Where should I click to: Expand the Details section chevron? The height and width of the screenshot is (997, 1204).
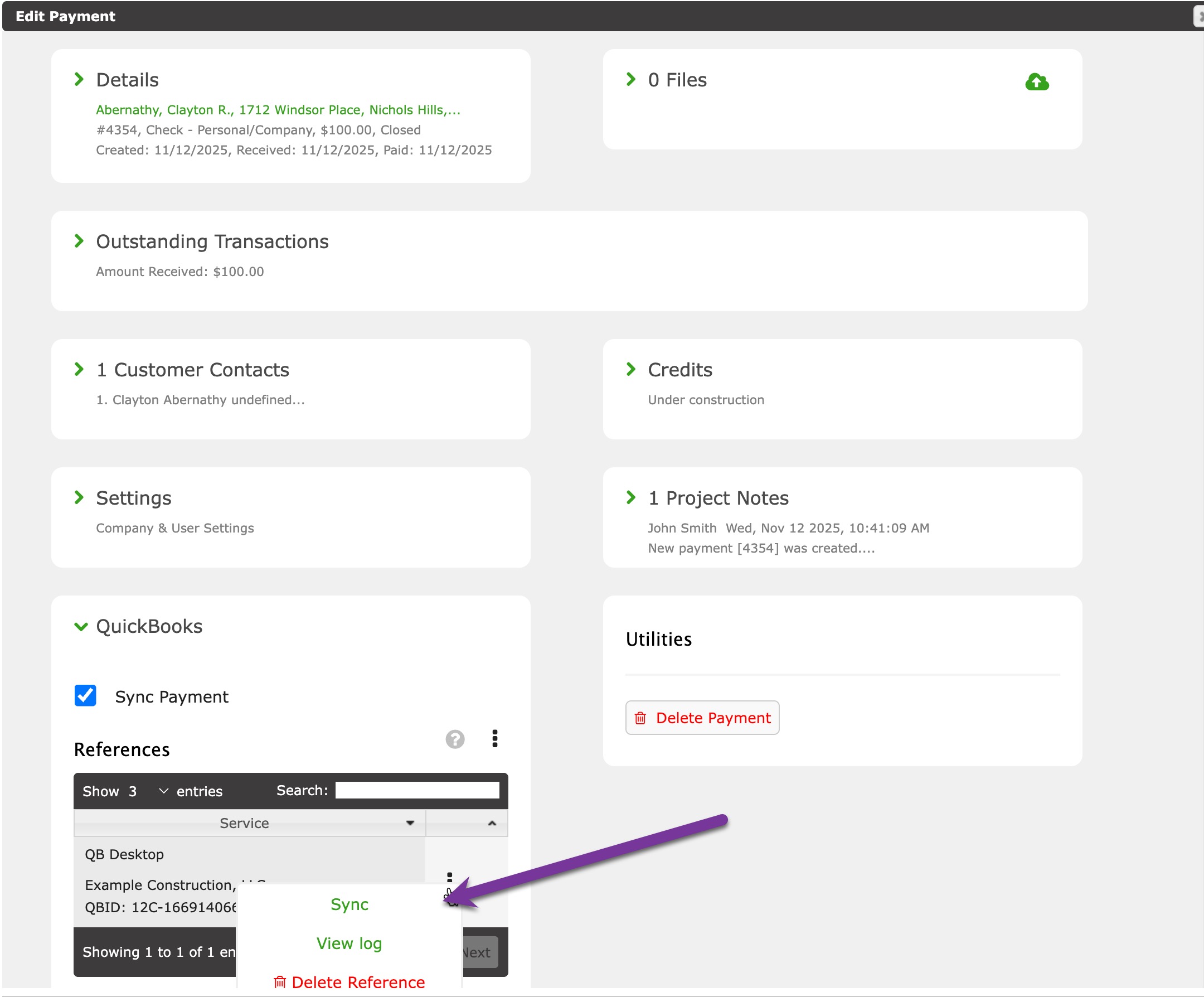(79, 79)
